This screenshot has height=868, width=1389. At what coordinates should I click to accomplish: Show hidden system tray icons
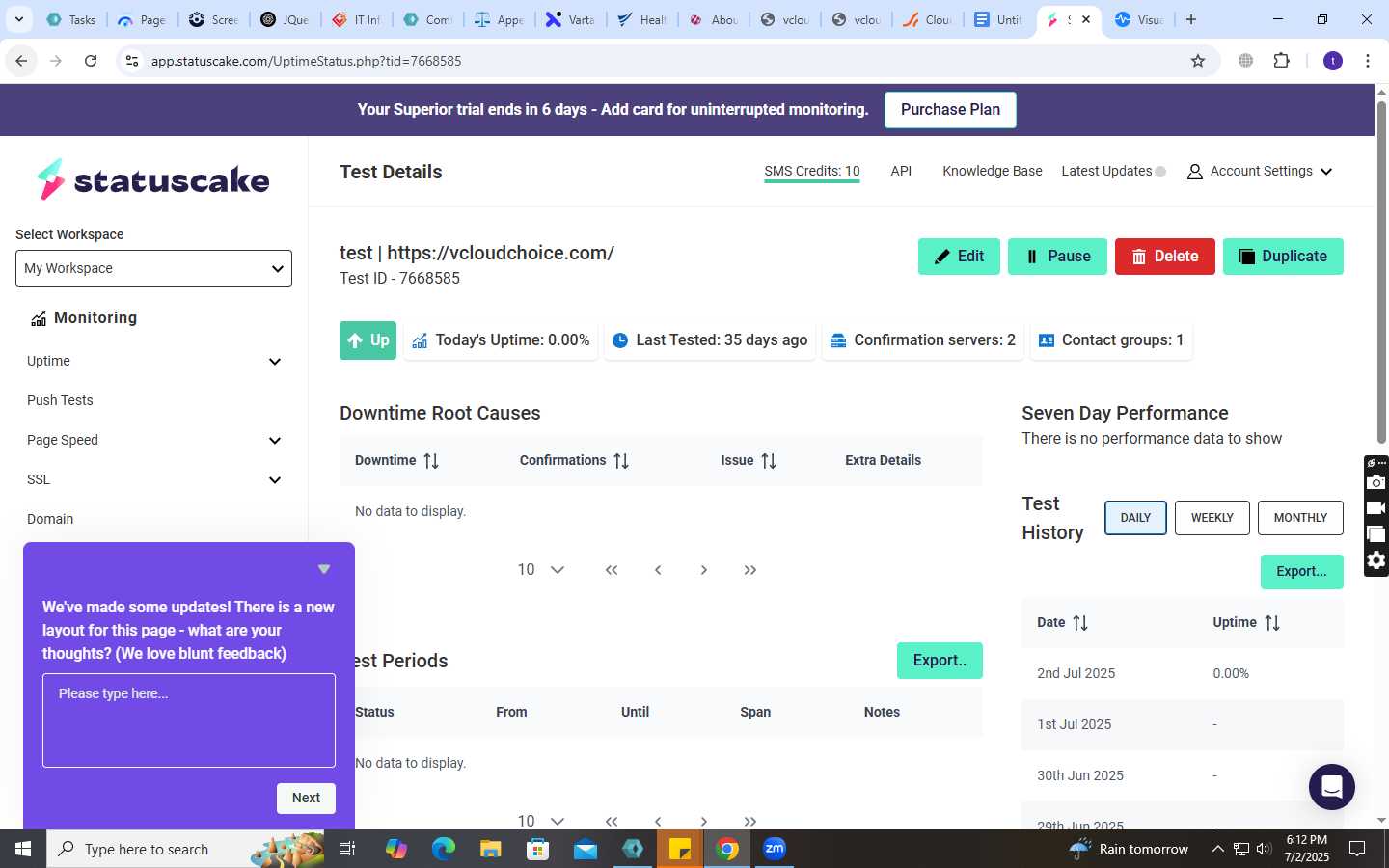click(x=1217, y=849)
